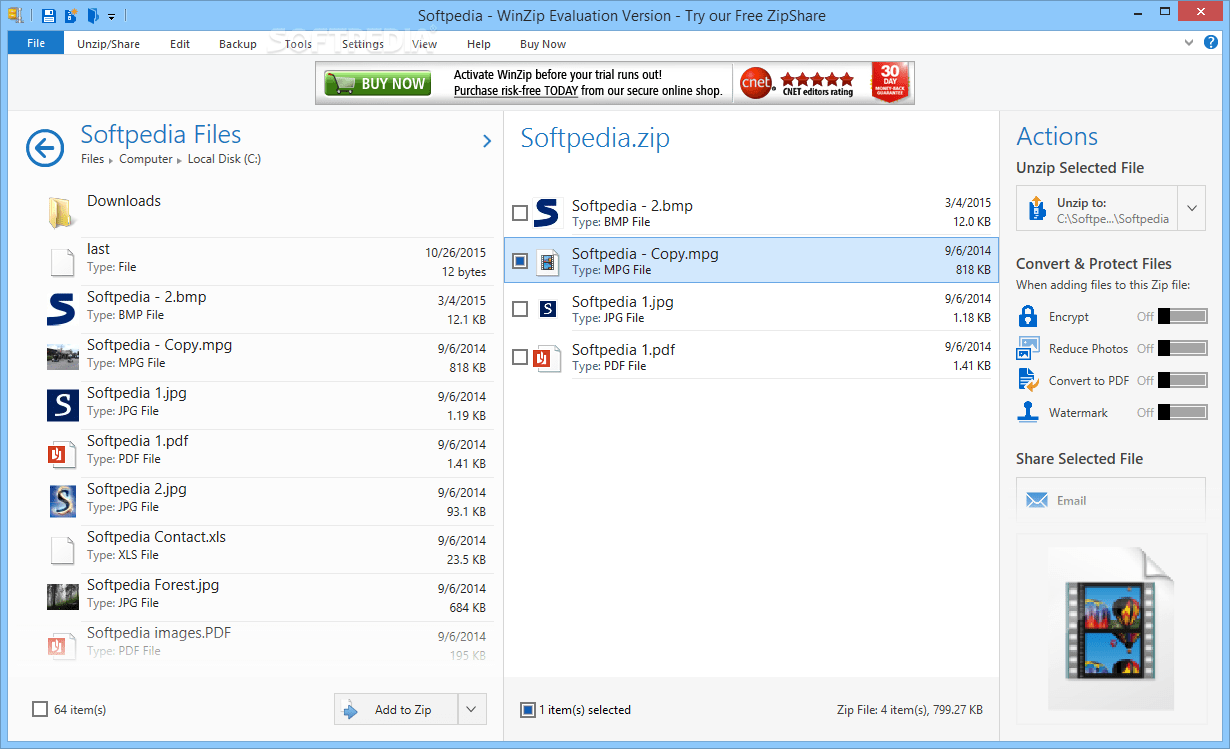Switch to the Backup tab
This screenshot has width=1230, height=749.
[237, 43]
